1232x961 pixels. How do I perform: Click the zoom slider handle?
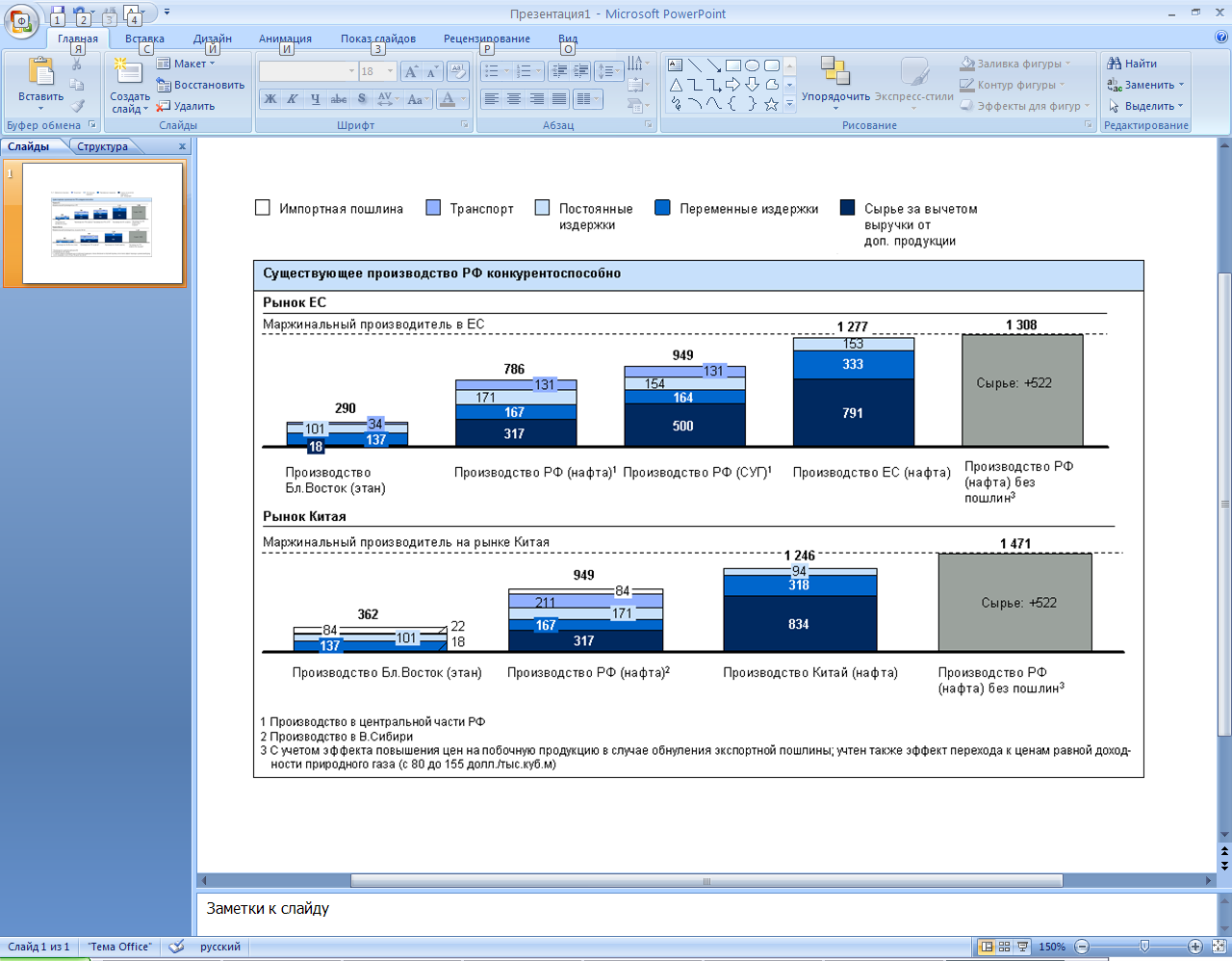tap(1143, 947)
